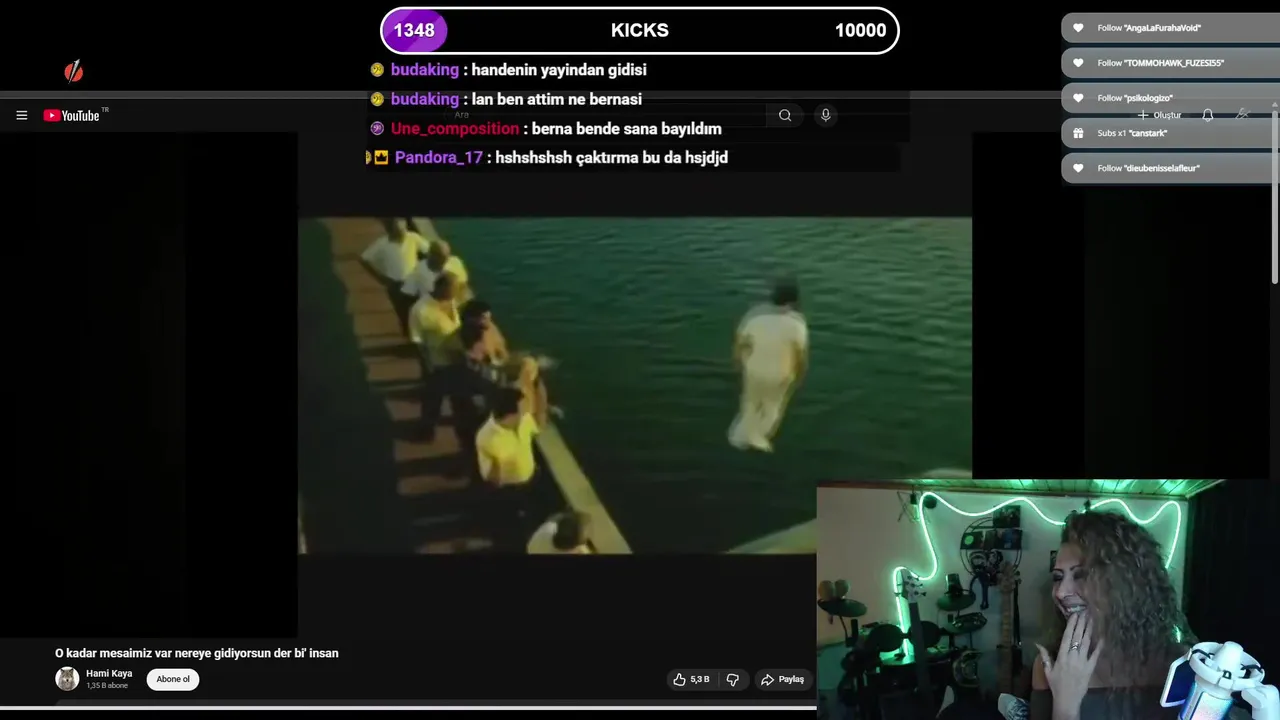The image size is (1280, 720).
Task: Click the heart icon beside Follow 'dieubenisselafleur'
Action: (x=1078, y=168)
